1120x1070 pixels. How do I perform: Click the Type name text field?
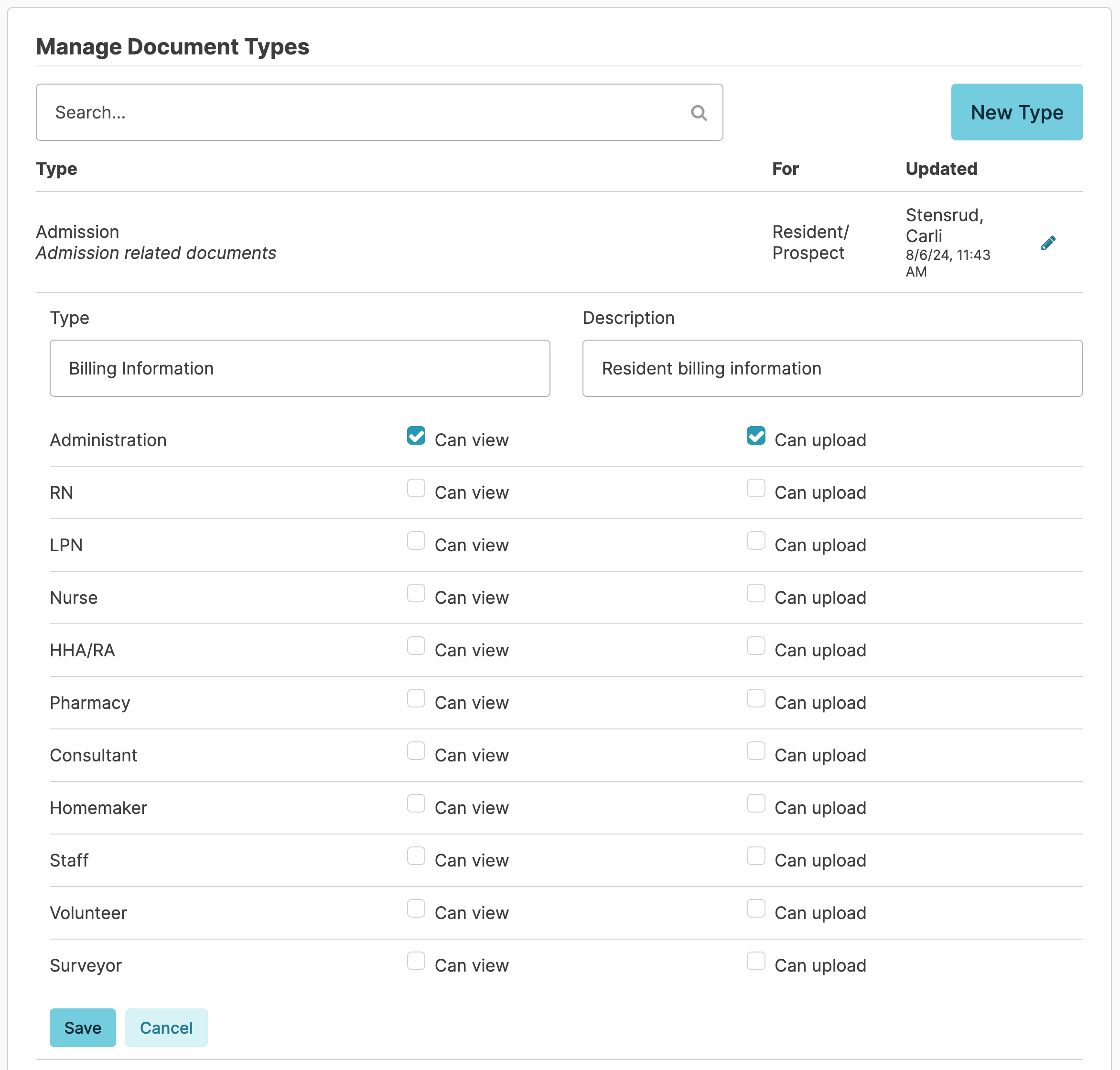click(x=300, y=368)
